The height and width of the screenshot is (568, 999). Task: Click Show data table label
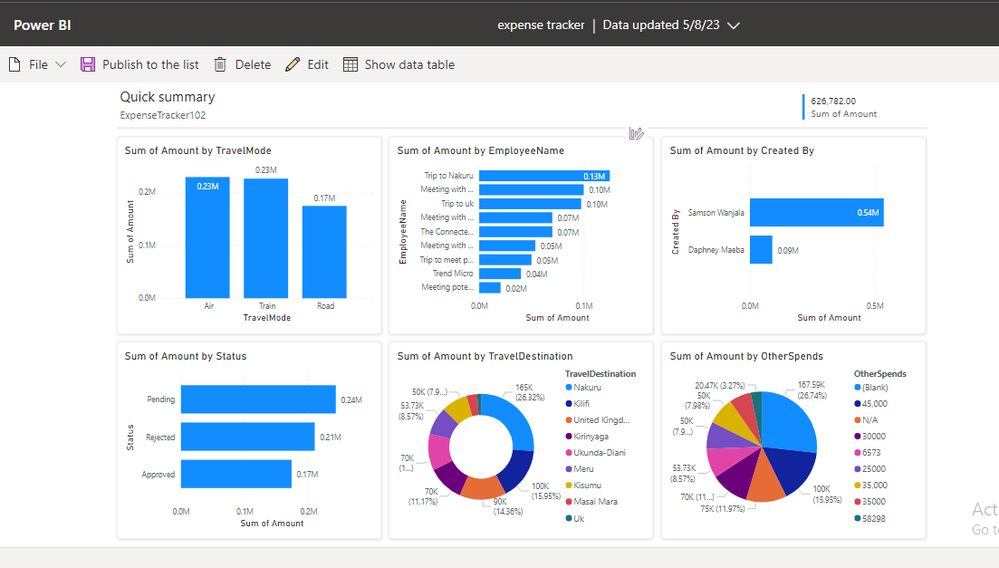click(x=410, y=64)
